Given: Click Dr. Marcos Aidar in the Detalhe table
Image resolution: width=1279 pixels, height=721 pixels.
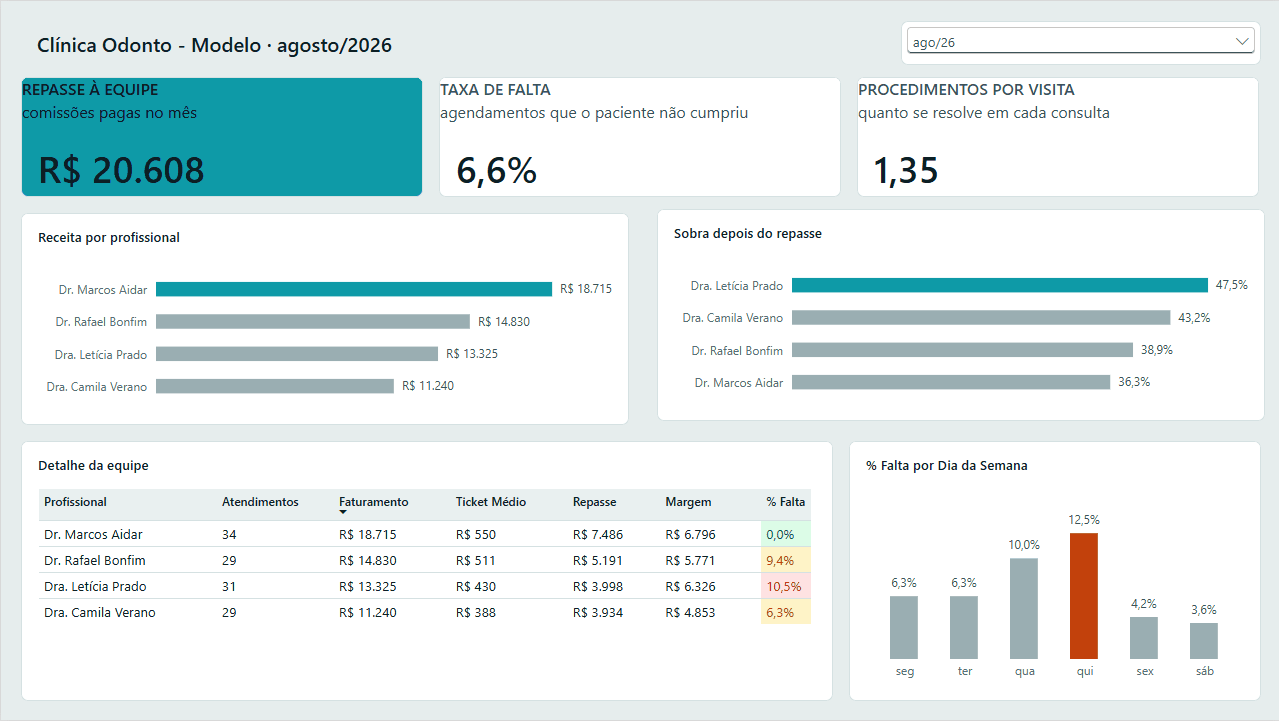Looking at the screenshot, I should pyautogui.click(x=93, y=535).
